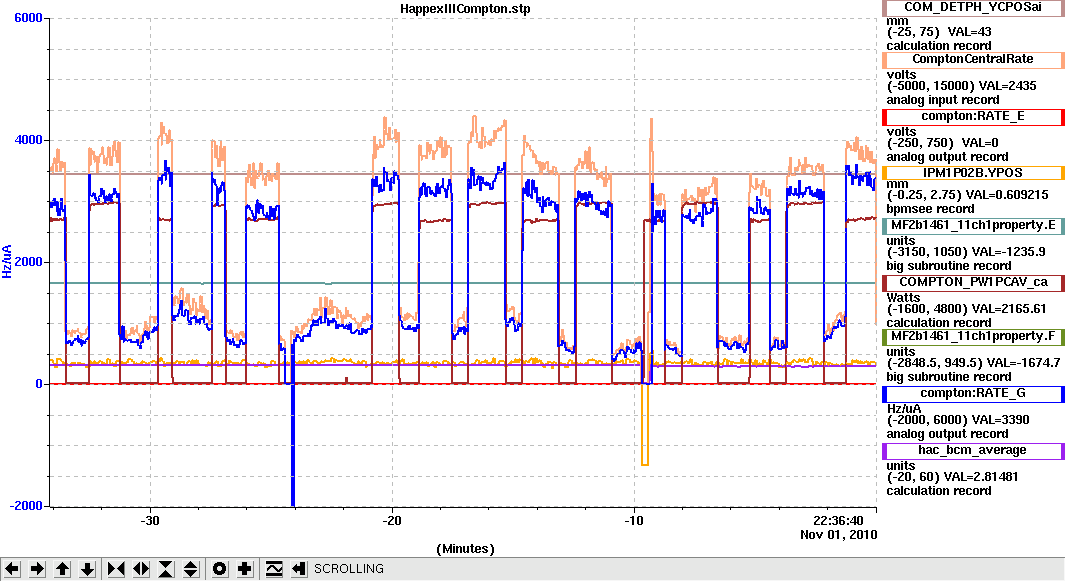Click the -30 x-axis tick label
Viewport: 1065px width, 581px height.
pyautogui.click(x=149, y=521)
